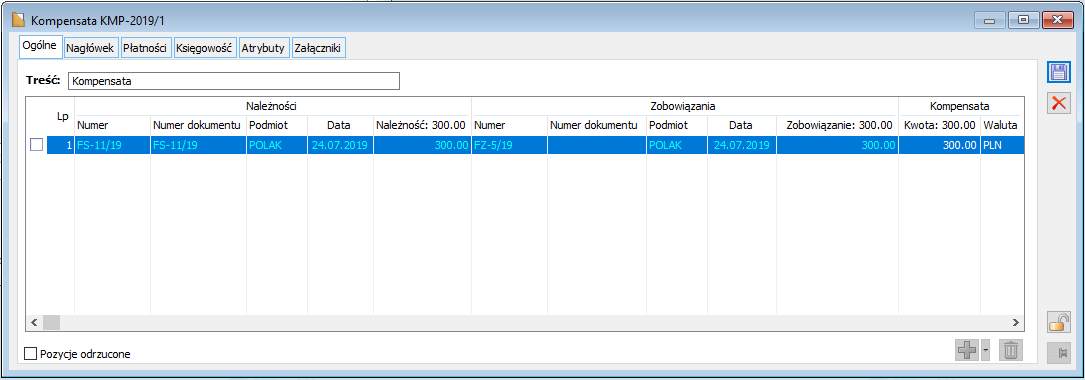Viewport: 1085px width, 380px height.
Task: Open the Płatności tab
Action: point(145,48)
